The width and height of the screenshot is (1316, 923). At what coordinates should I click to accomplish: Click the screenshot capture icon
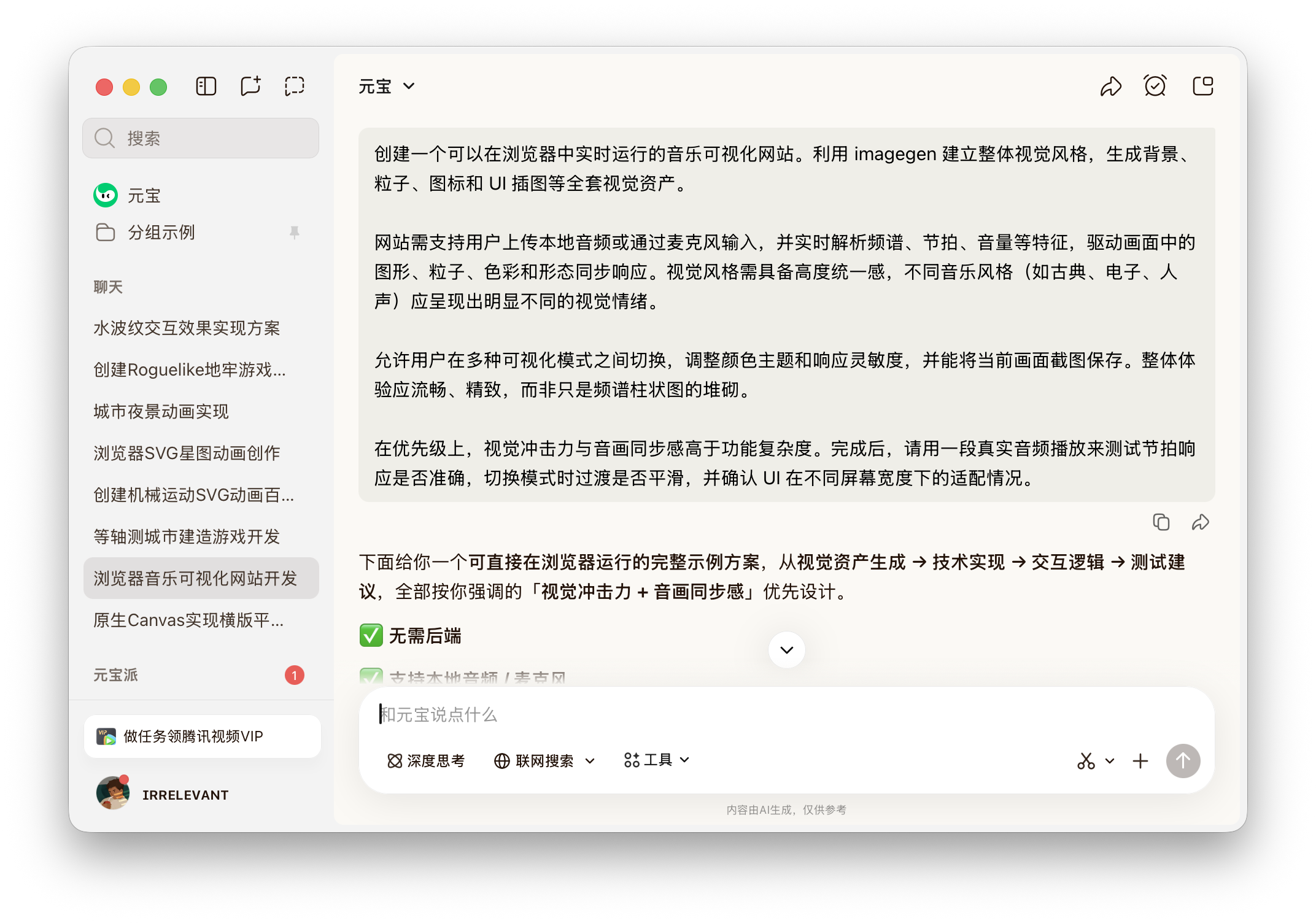[295, 87]
